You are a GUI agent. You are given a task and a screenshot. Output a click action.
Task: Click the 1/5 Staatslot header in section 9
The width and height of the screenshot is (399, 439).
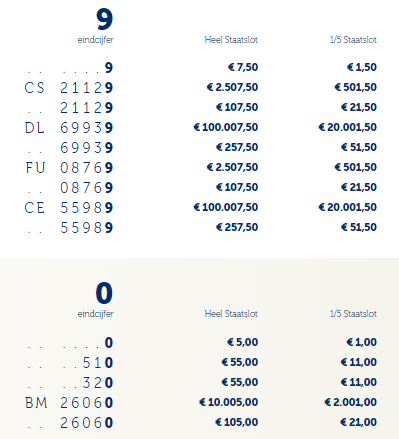(353, 40)
